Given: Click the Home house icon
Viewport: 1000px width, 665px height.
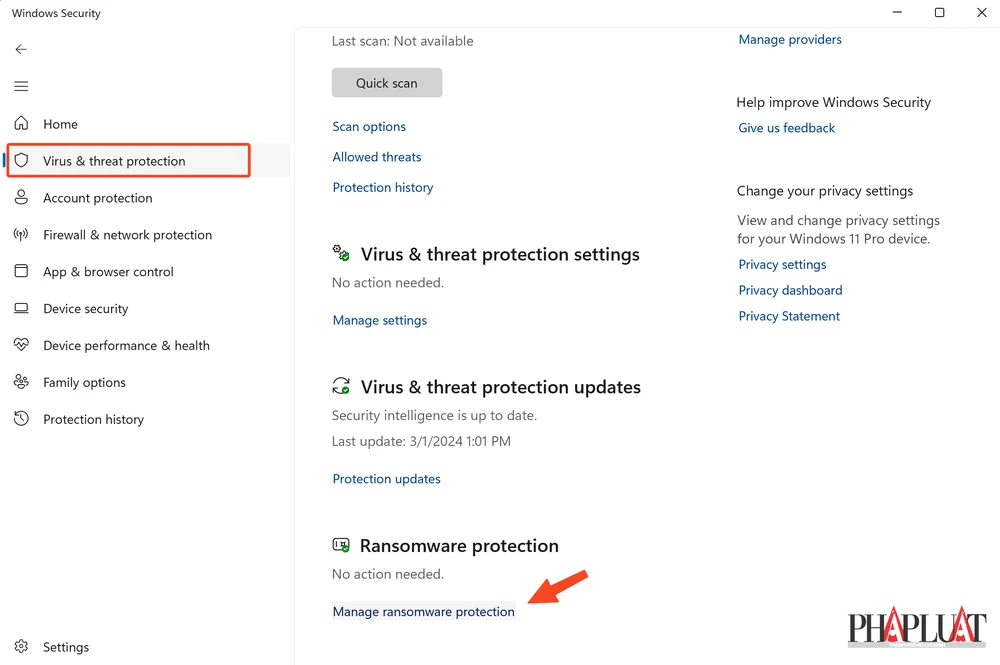Looking at the screenshot, I should pos(21,124).
